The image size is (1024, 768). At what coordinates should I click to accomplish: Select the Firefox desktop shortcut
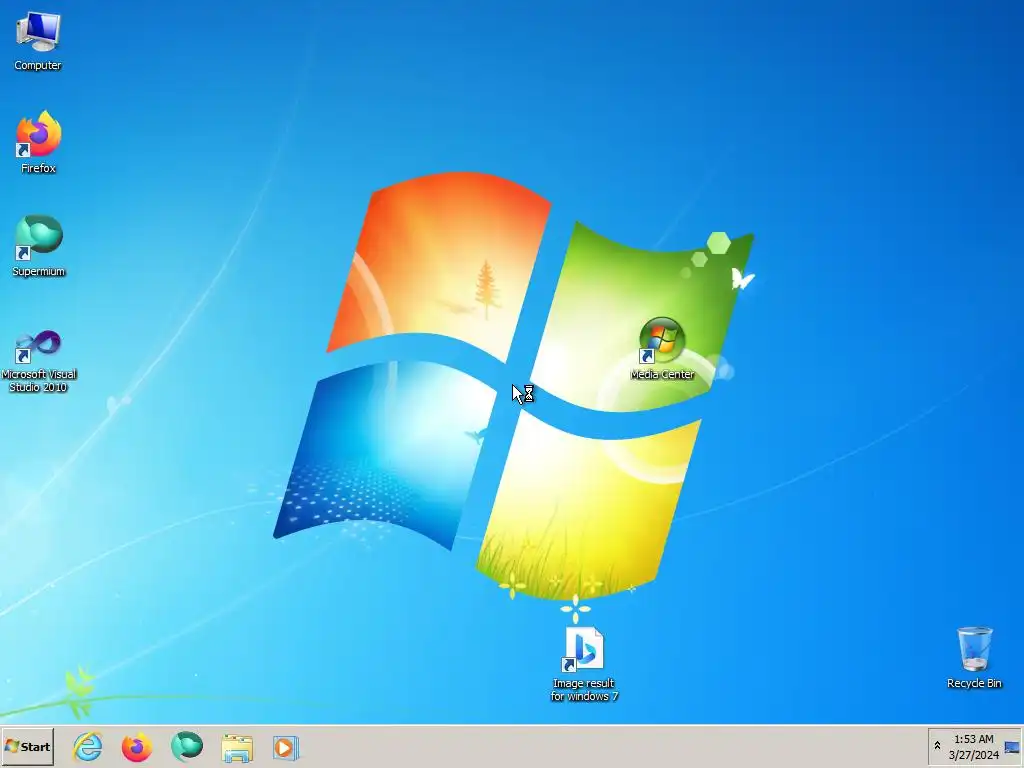(38, 142)
